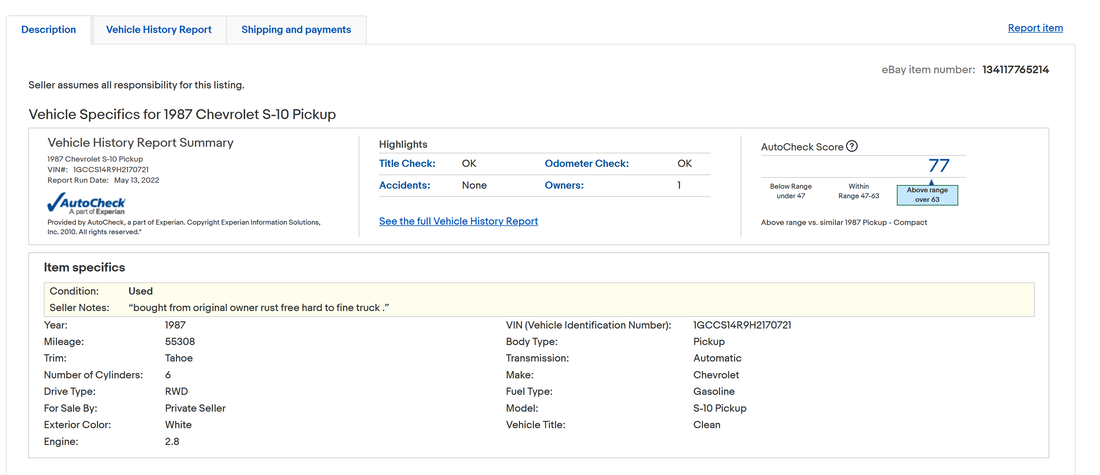Click the Accidents highlight label
This screenshot has width=1100, height=475.
(404, 186)
